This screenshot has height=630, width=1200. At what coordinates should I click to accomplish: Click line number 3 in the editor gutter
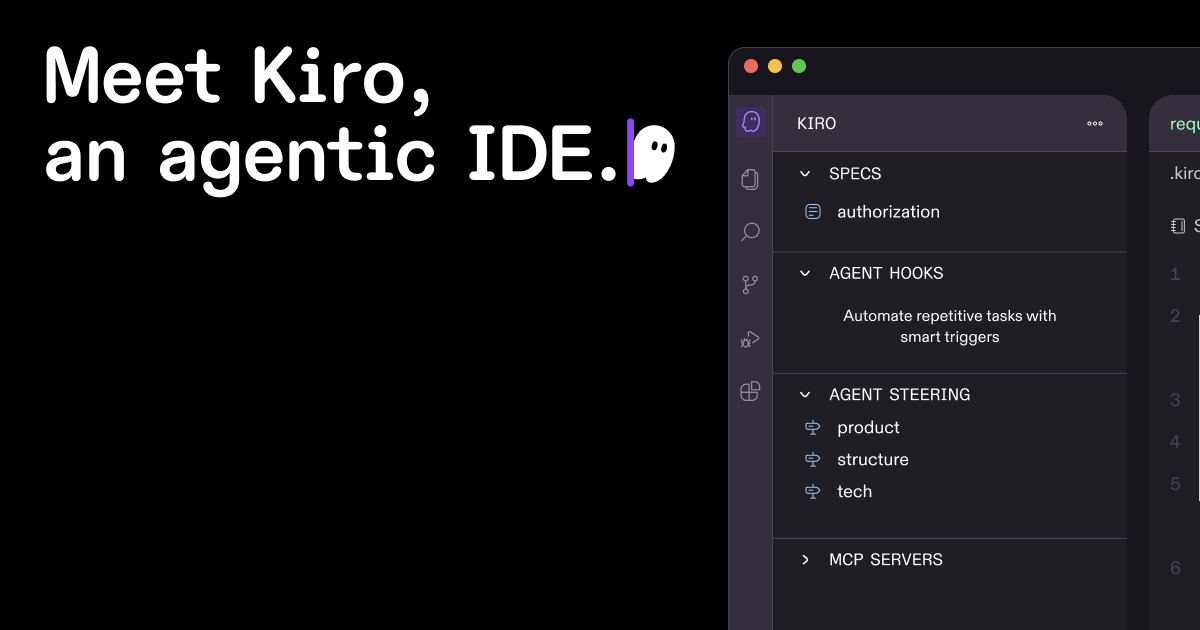point(1174,400)
